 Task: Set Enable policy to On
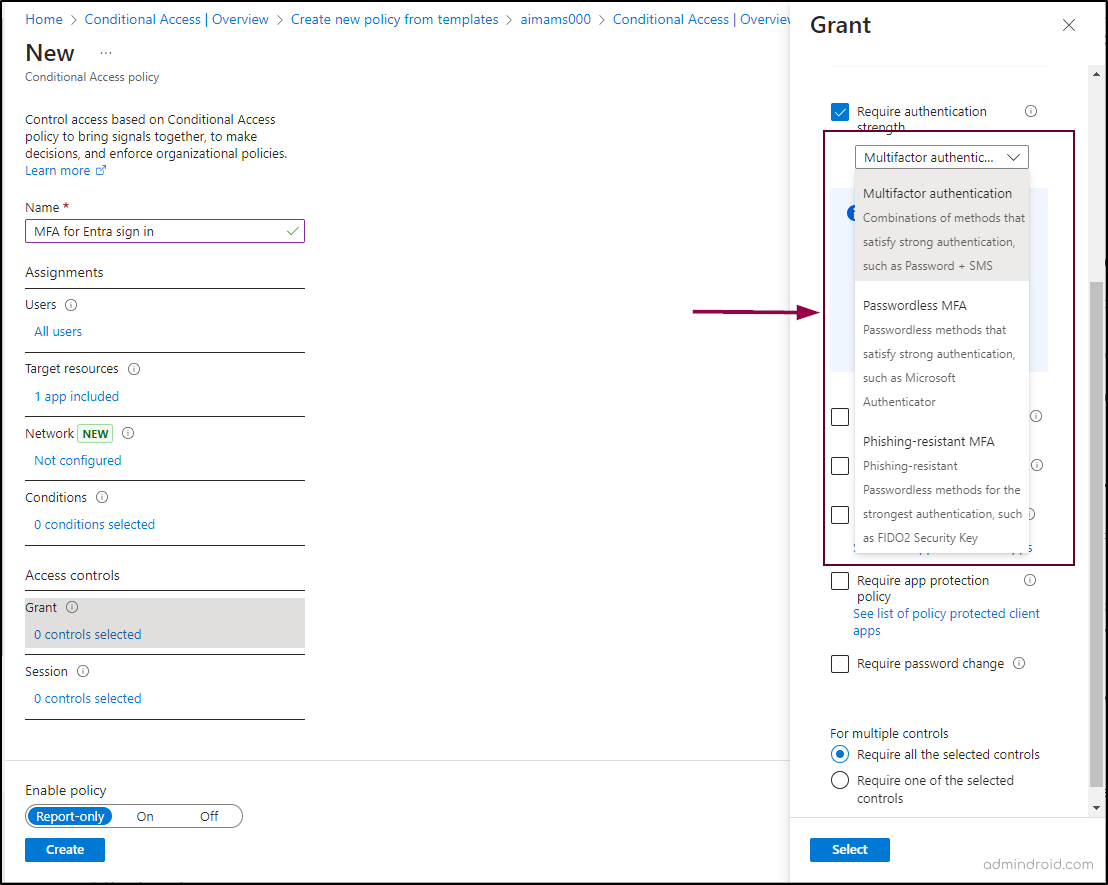point(144,816)
